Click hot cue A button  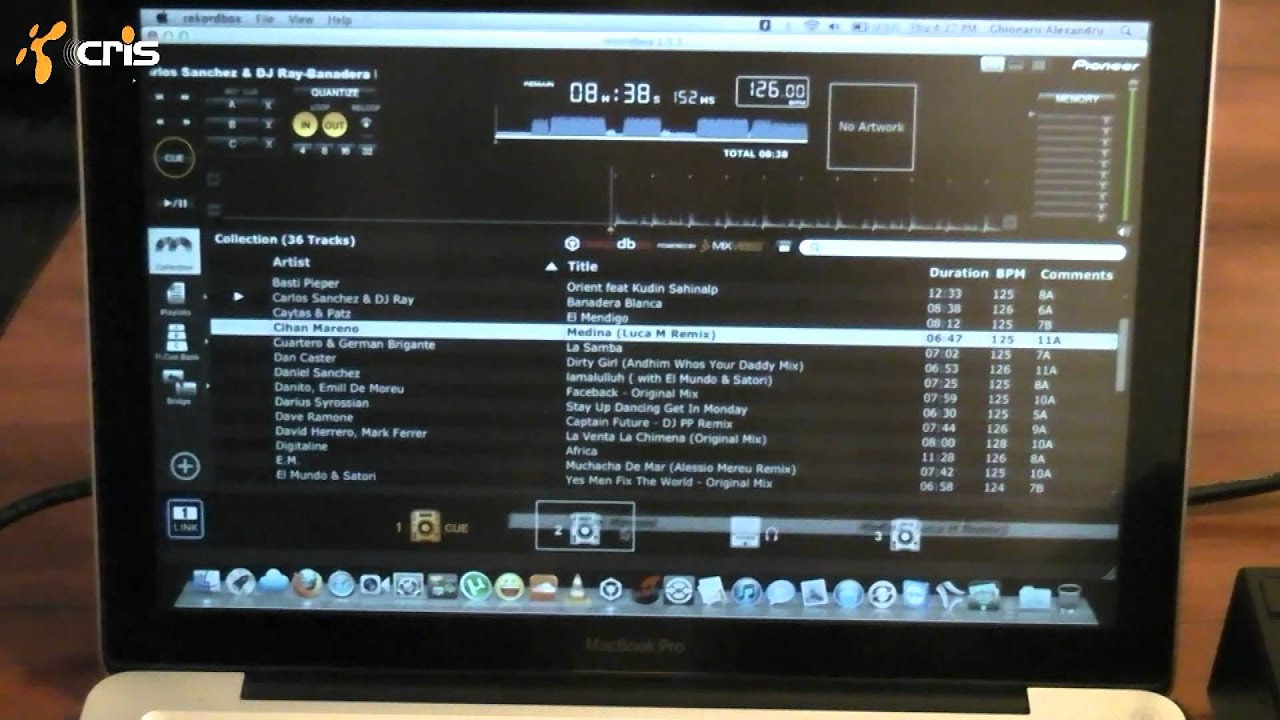tap(232, 104)
